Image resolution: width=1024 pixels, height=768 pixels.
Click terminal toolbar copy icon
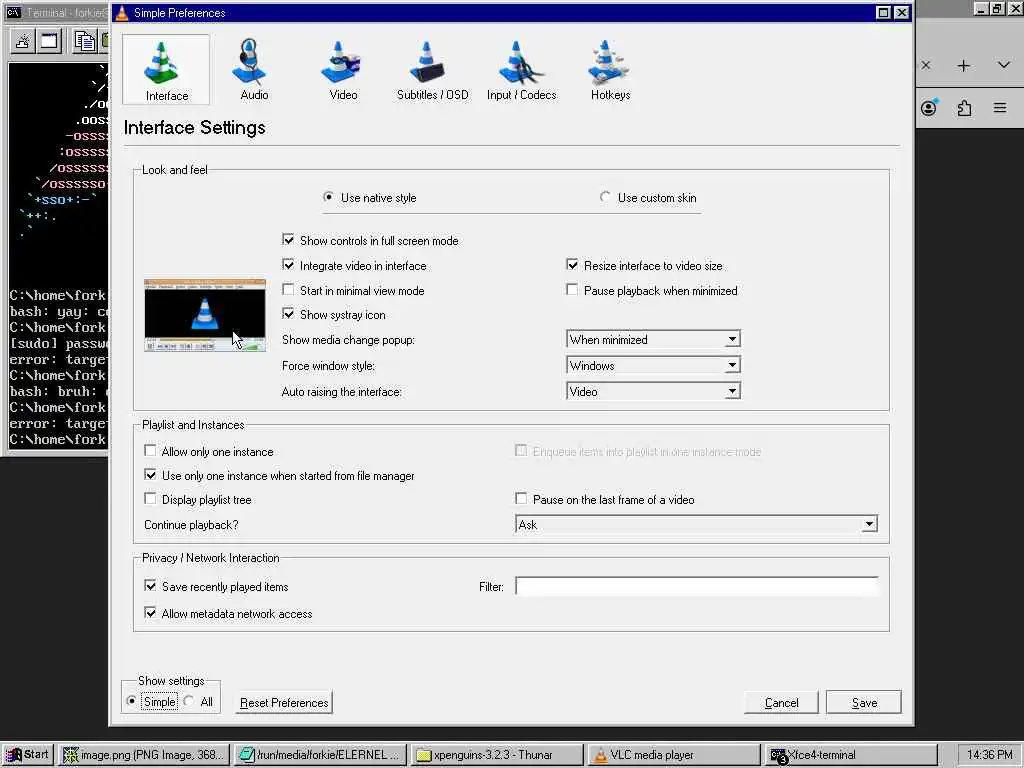pyautogui.click(x=84, y=41)
